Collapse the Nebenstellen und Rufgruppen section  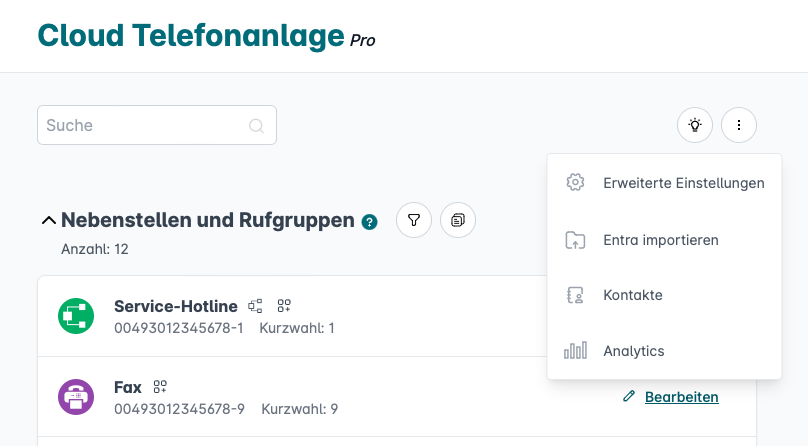[47, 220]
